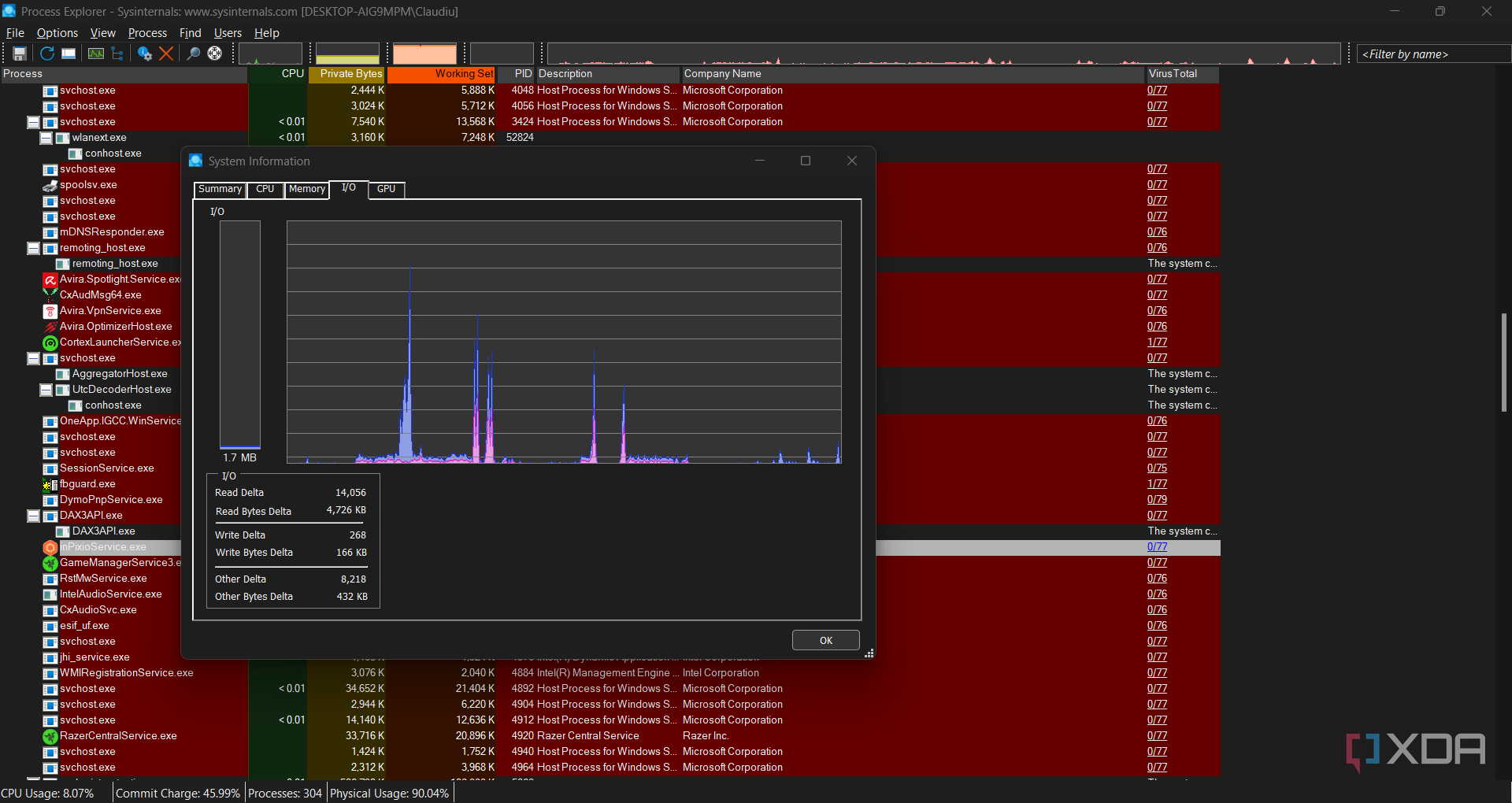Click the CxAudMsg64.exe process icon
The width and height of the screenshot is (1512, 803).
coord(50,295)
